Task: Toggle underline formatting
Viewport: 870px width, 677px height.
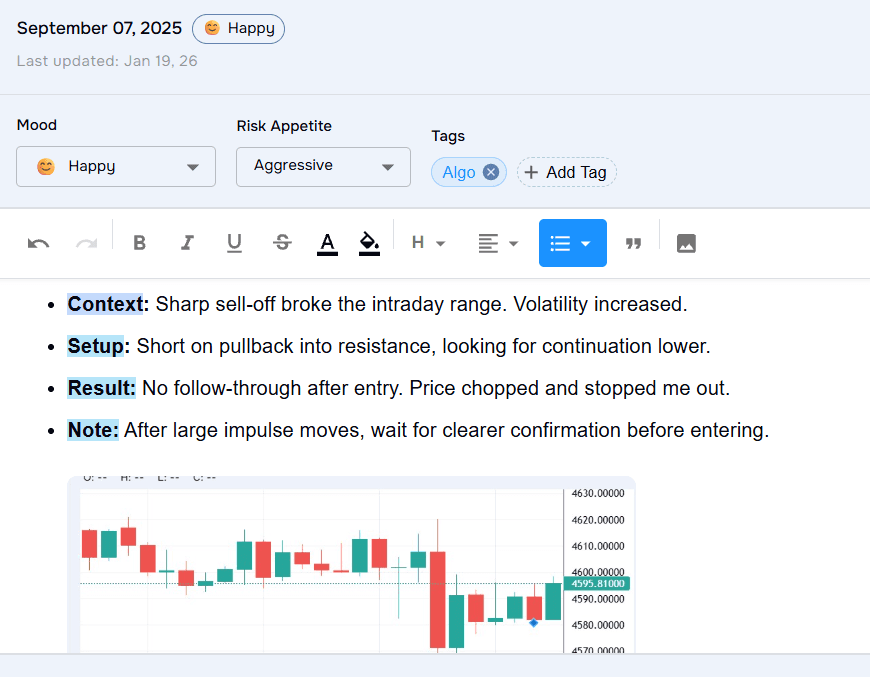Action: tap(234, 243)
